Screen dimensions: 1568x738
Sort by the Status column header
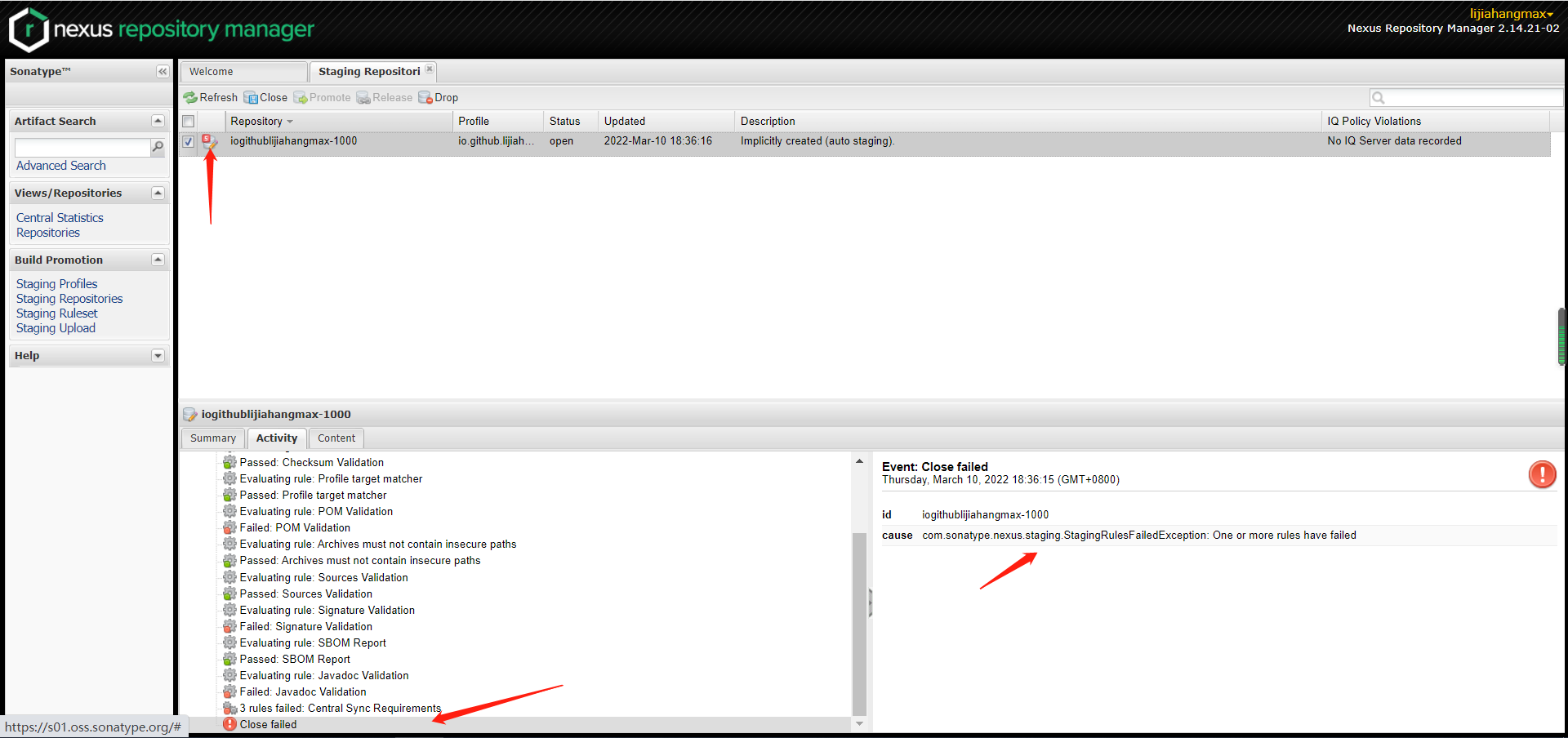point(571,122)
